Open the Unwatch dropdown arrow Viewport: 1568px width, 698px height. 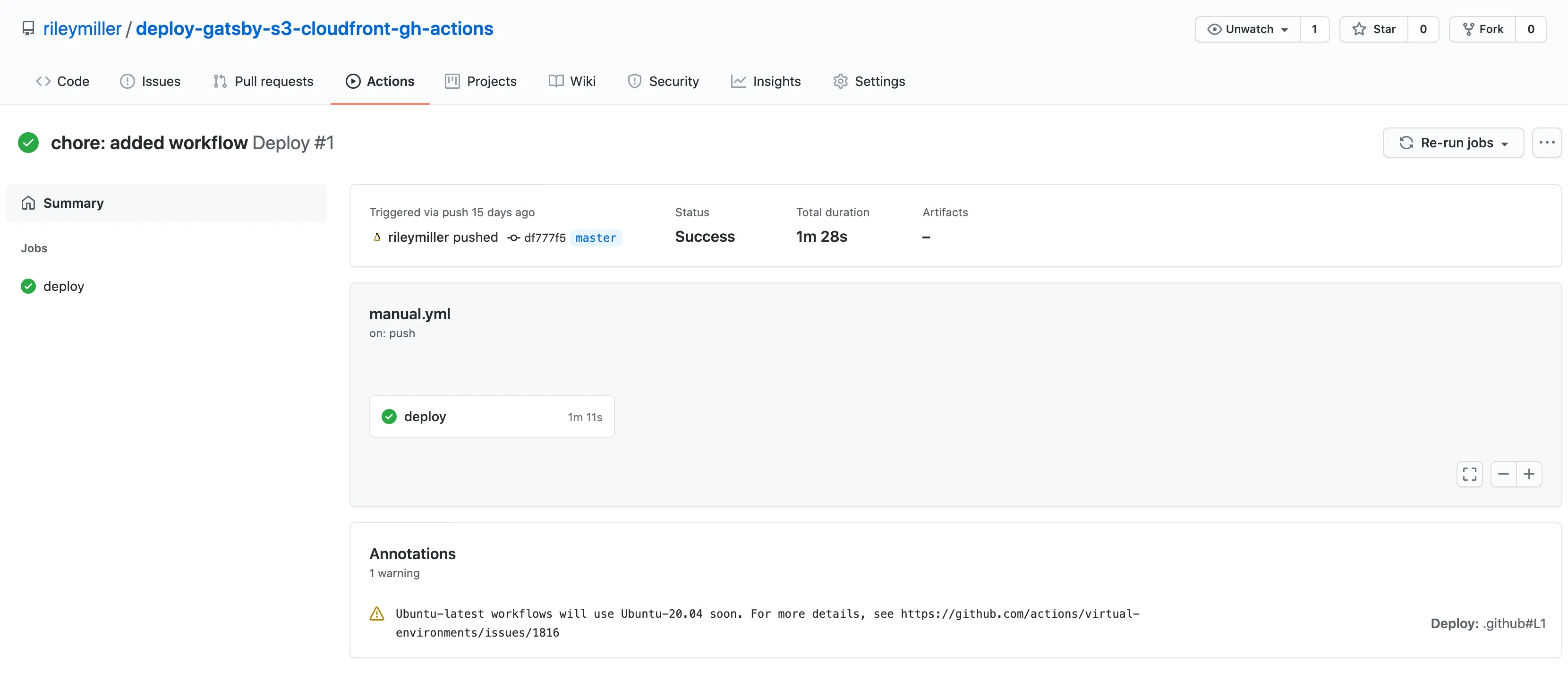coord(1284,30)
